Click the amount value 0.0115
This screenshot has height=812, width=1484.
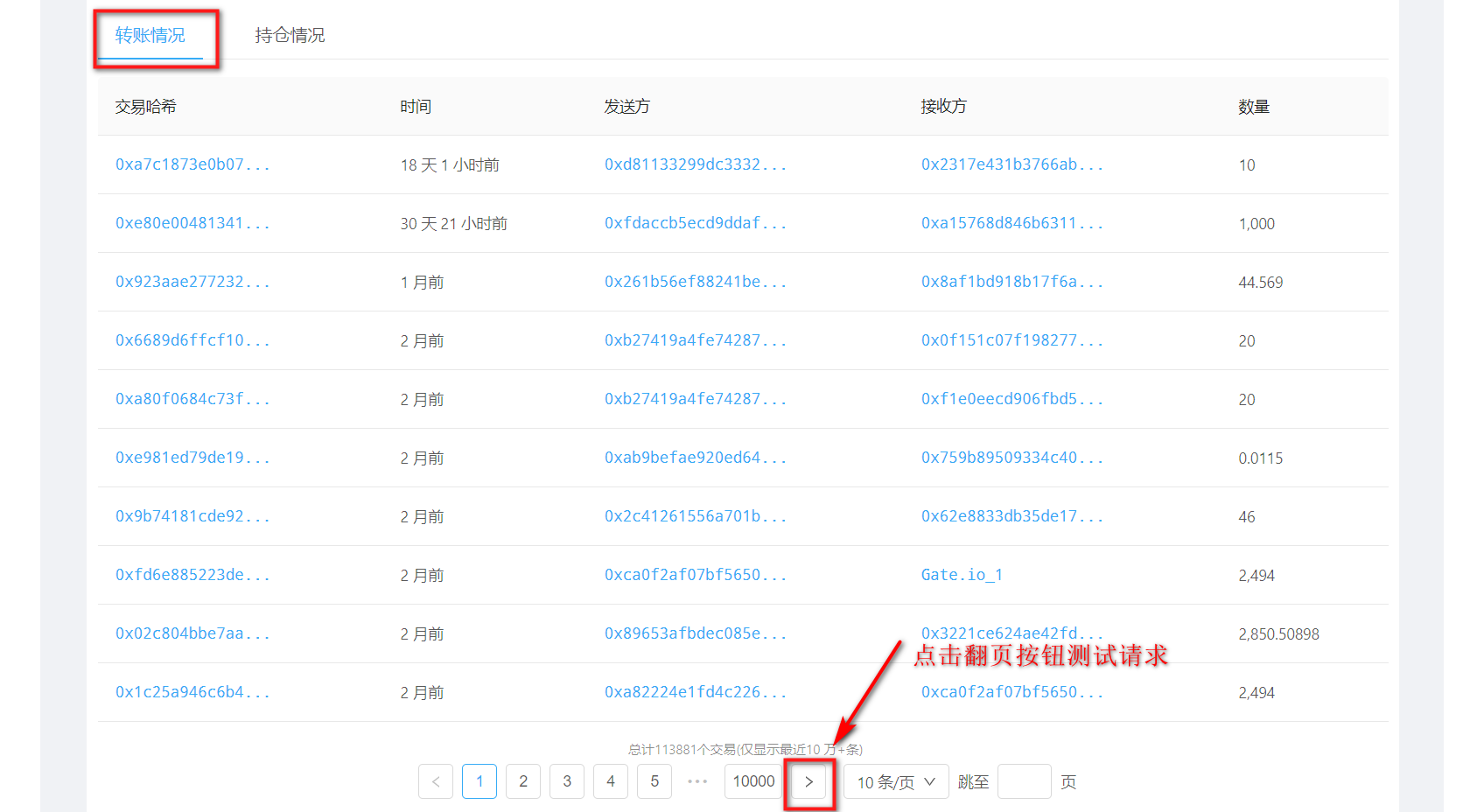tap(1261, 458)
